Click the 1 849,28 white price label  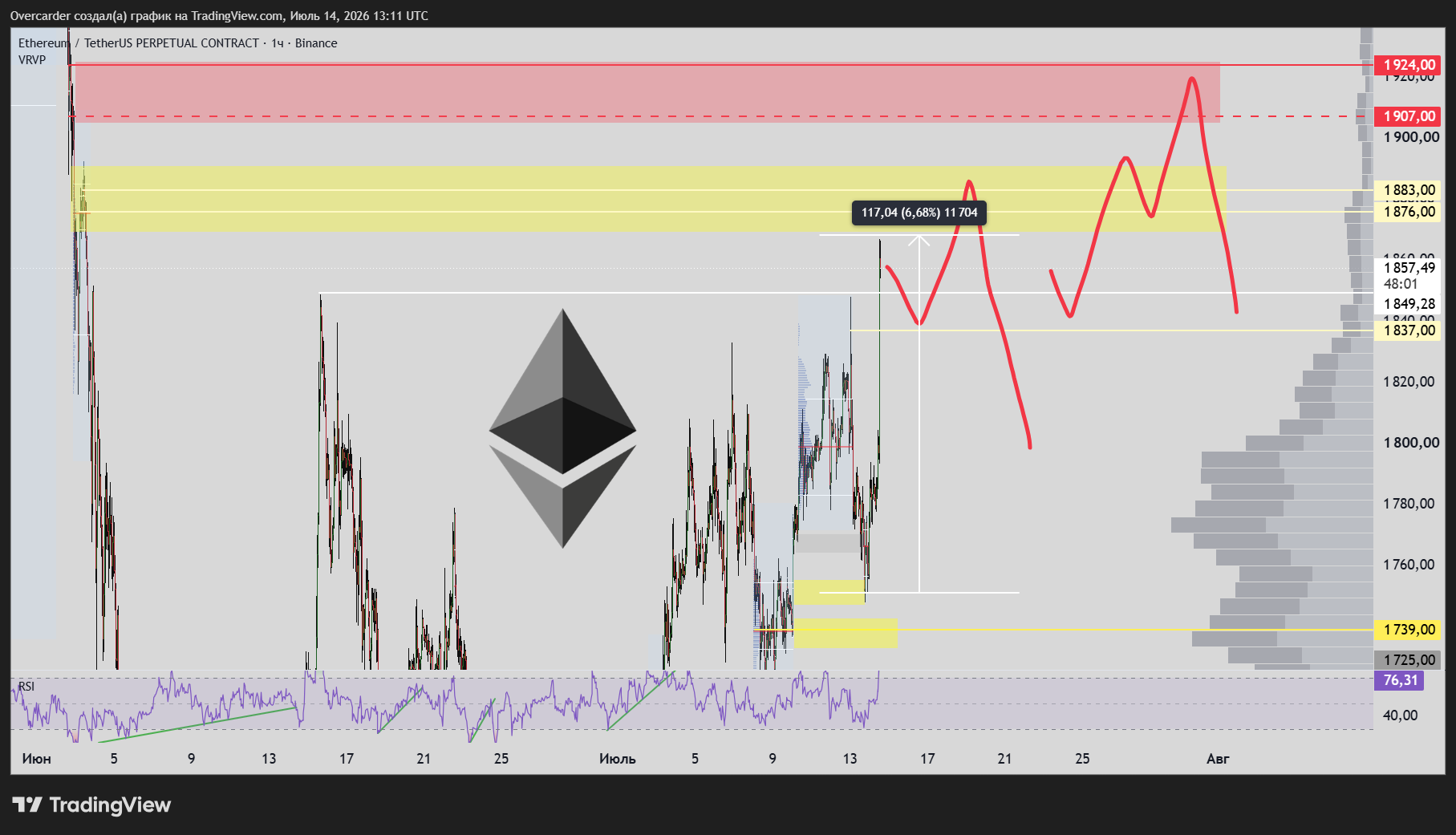pos(1408,304)
